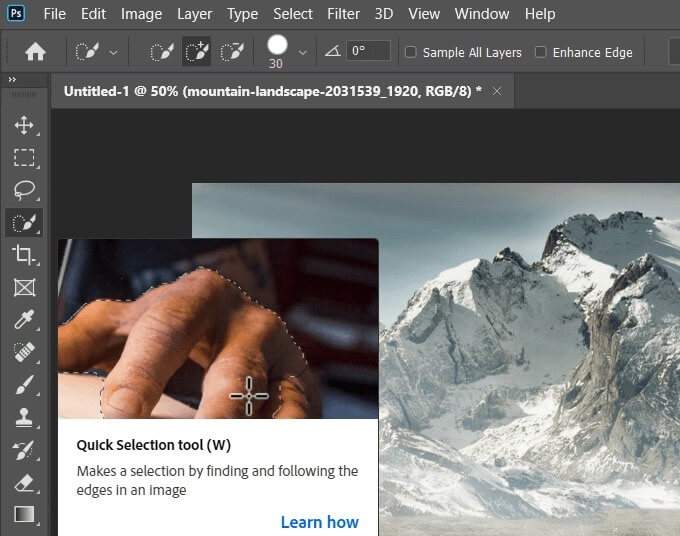This screenshot has width=680, height=536.
Task: Choose Add to selection mode icon
Action: (196, 52)
